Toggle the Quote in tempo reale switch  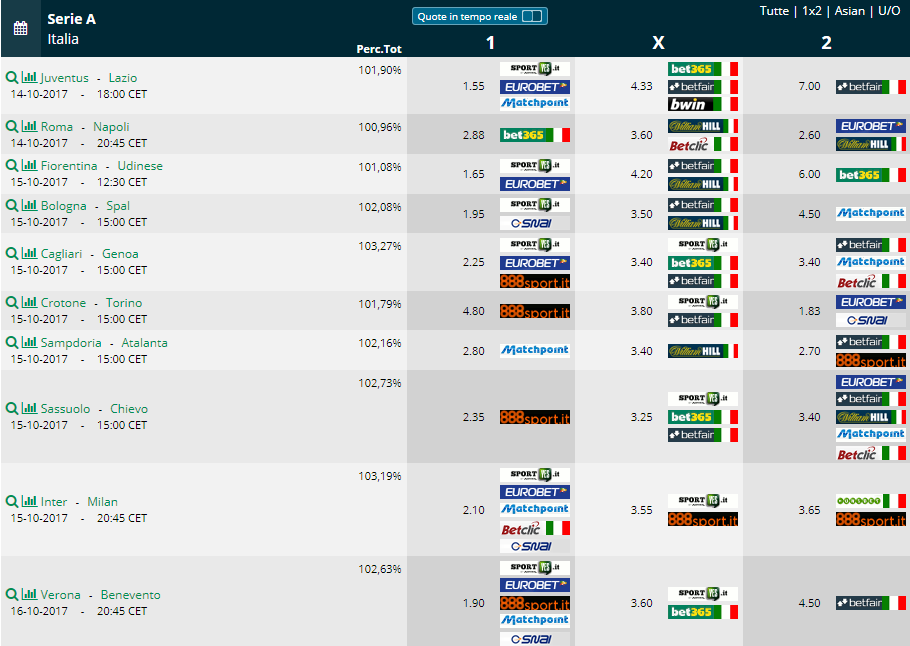pyautogui.click(x=532, y=16)
